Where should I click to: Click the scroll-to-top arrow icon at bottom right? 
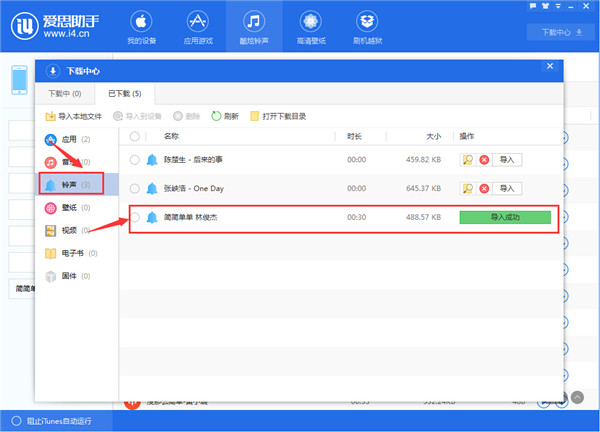[577, 398]
